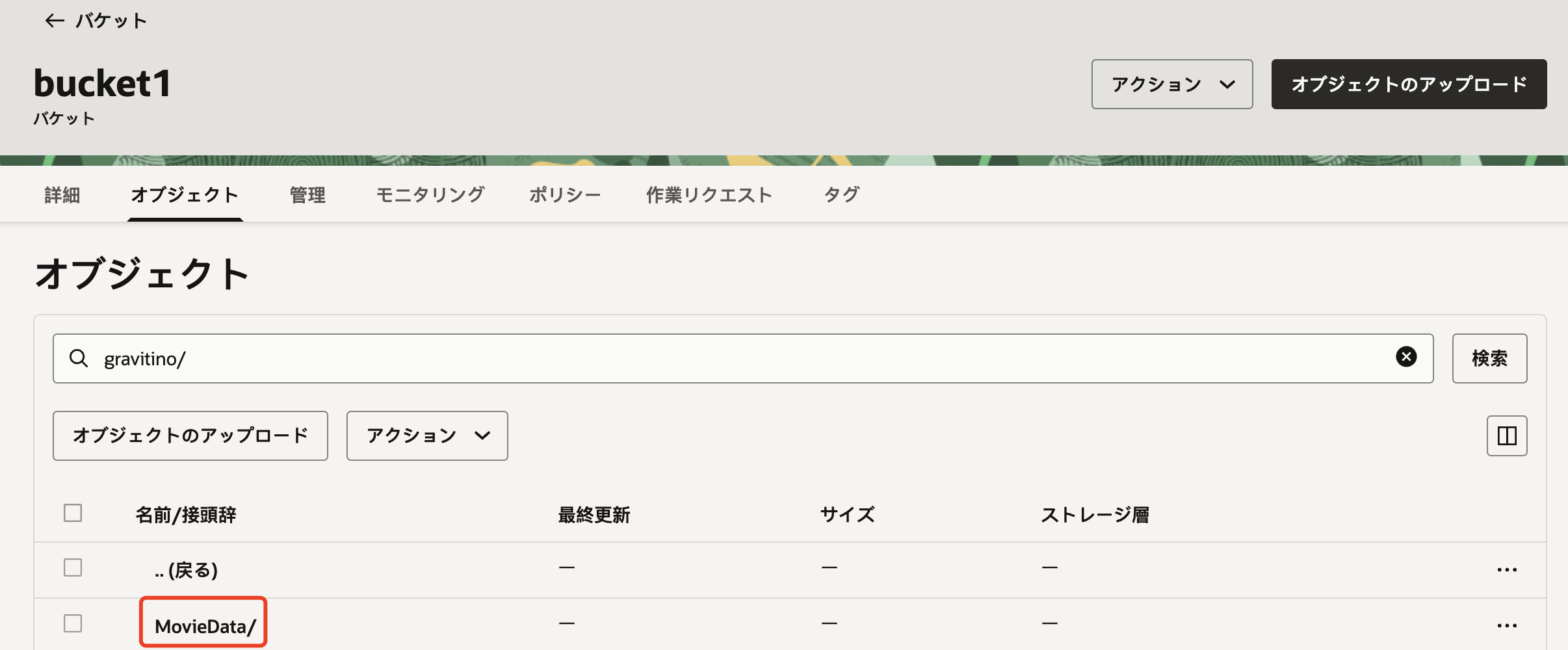Screen dimensions: 1568x650
Task: Click the ..(戻る) parent folder link
Action: [186, 570]
